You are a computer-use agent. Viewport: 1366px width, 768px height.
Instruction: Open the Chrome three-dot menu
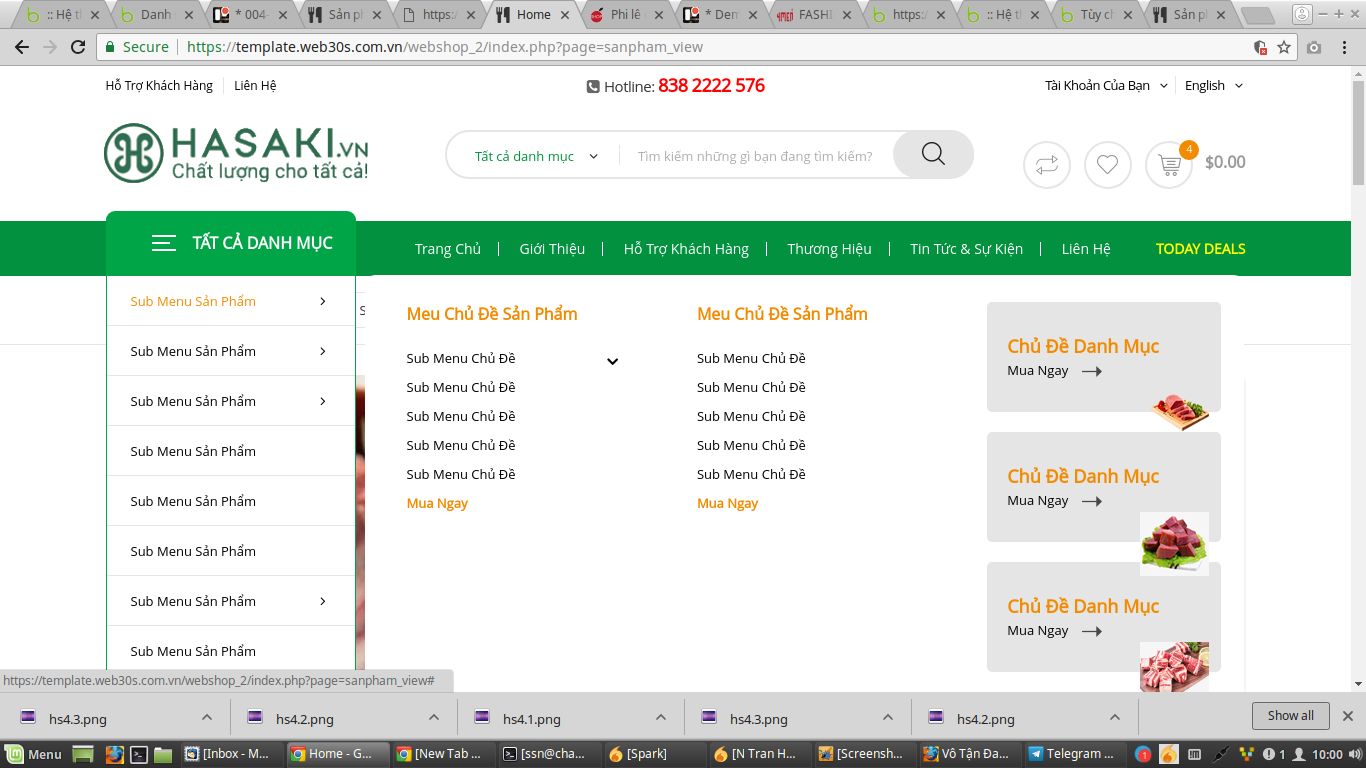click(x=1345, y=47)
